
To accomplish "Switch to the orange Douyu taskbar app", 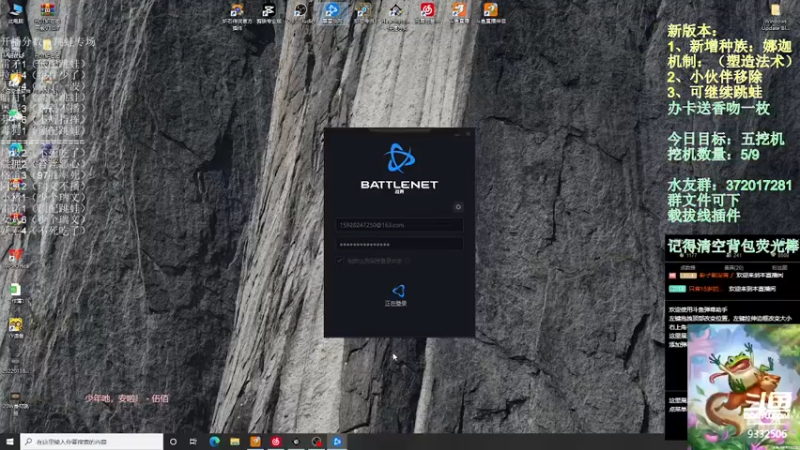I will coord(255,441).
